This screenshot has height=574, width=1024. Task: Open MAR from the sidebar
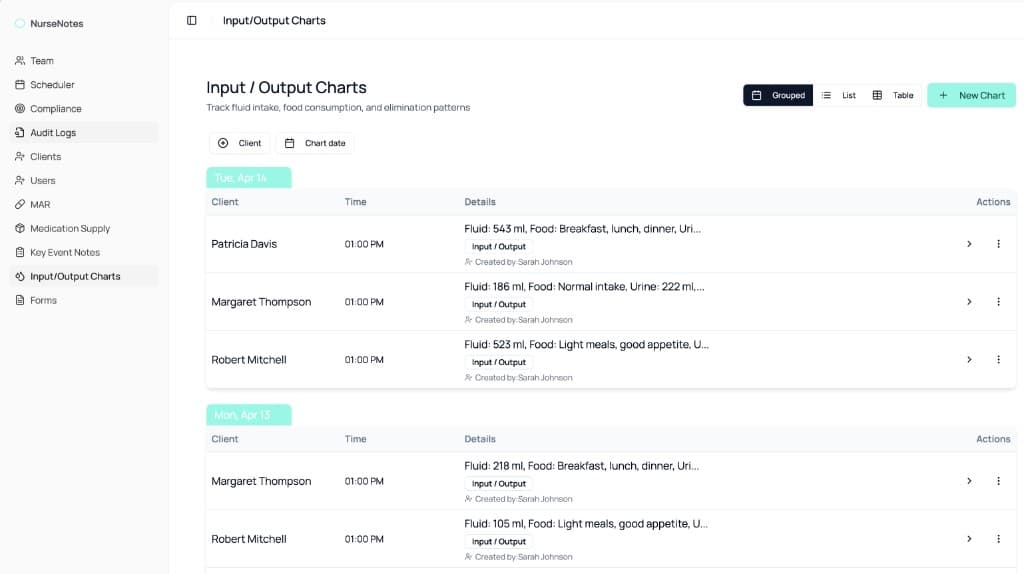84,204
